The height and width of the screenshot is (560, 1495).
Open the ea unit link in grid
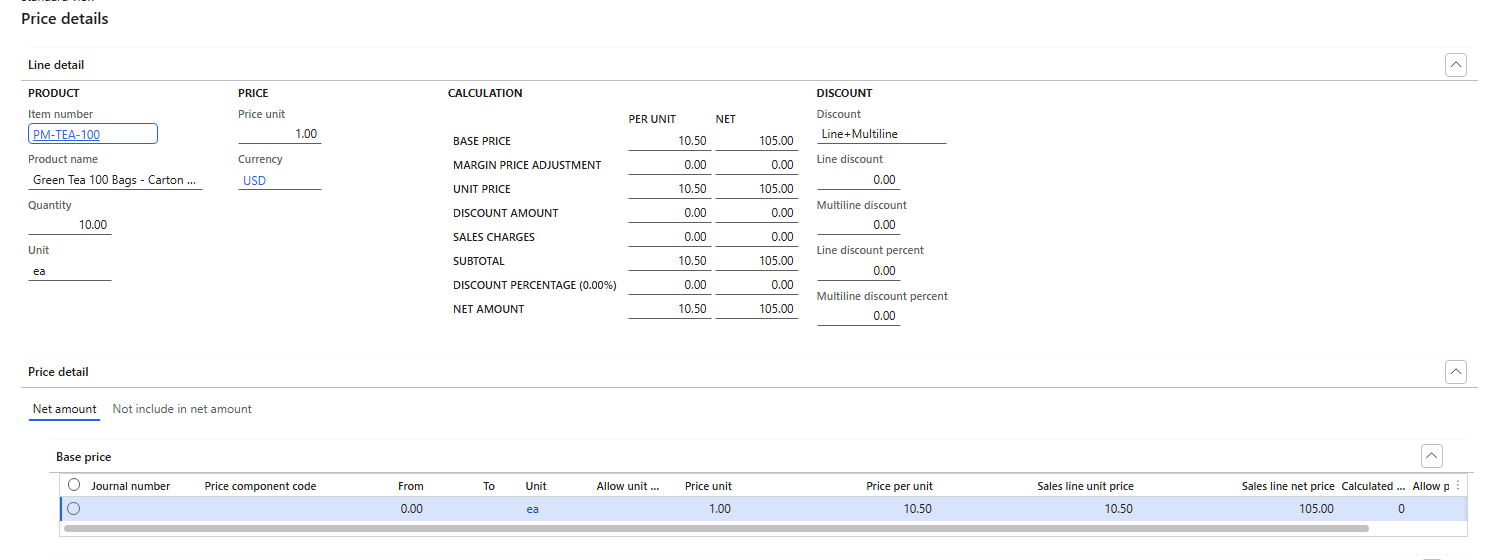pos(533,509)
